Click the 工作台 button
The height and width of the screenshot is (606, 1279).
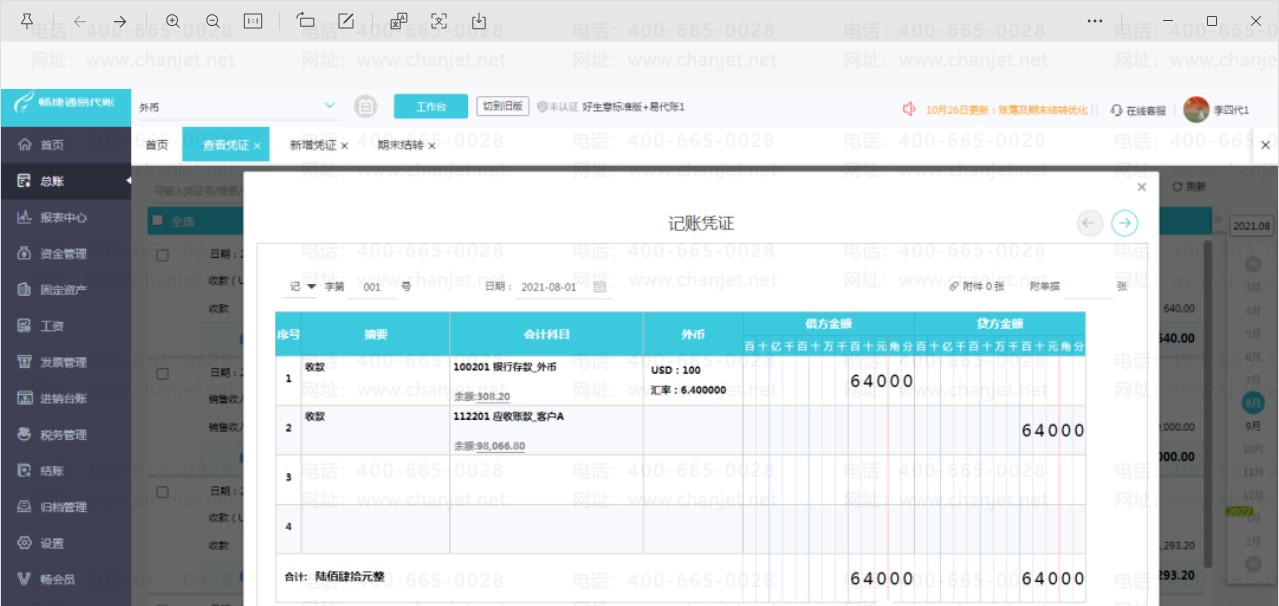431,106
